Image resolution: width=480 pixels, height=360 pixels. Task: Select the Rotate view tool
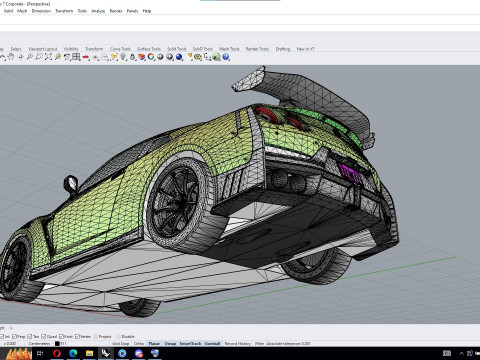[x=21, y=57]
